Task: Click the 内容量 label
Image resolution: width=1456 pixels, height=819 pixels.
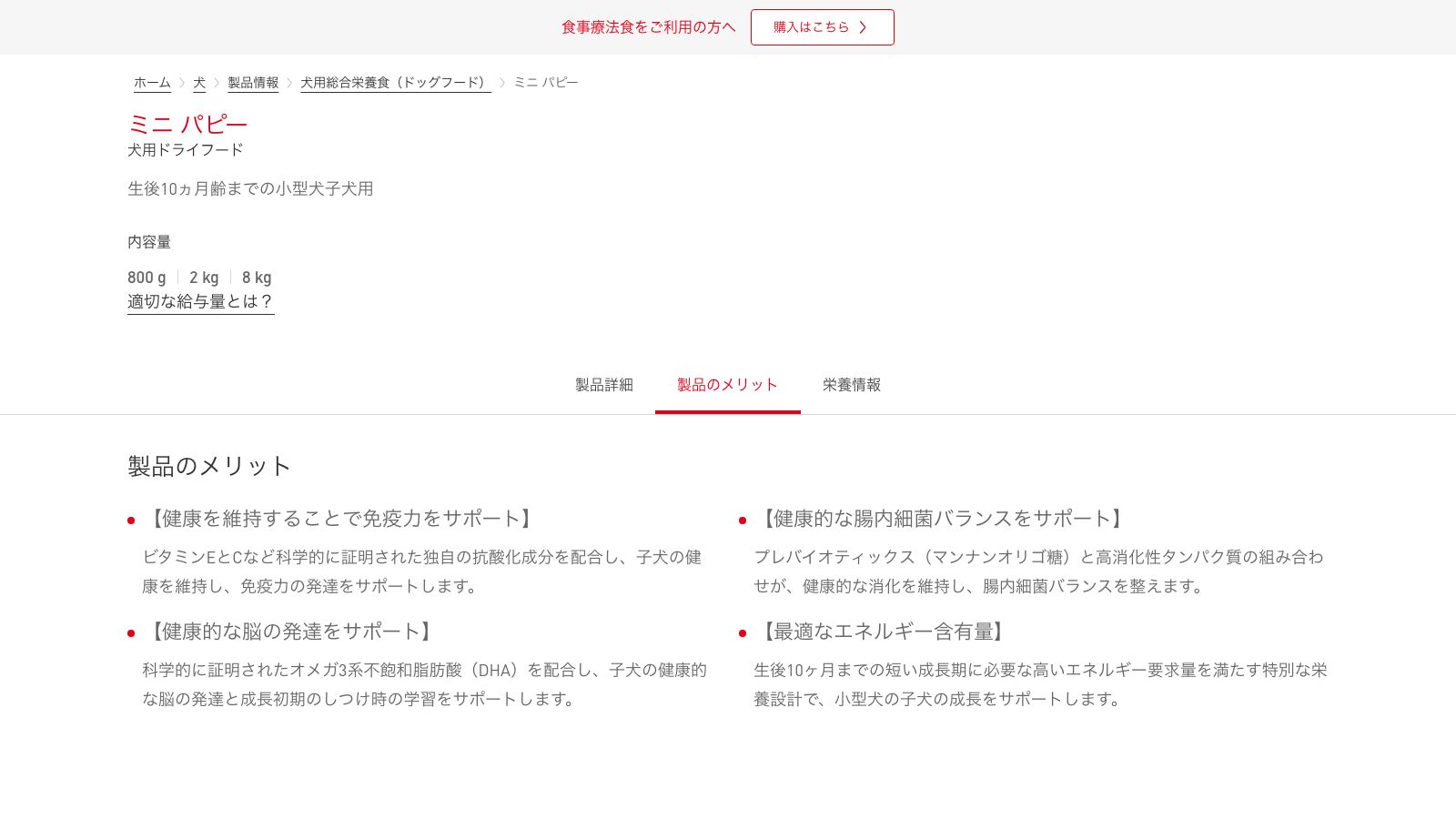Action: point(149,242)
